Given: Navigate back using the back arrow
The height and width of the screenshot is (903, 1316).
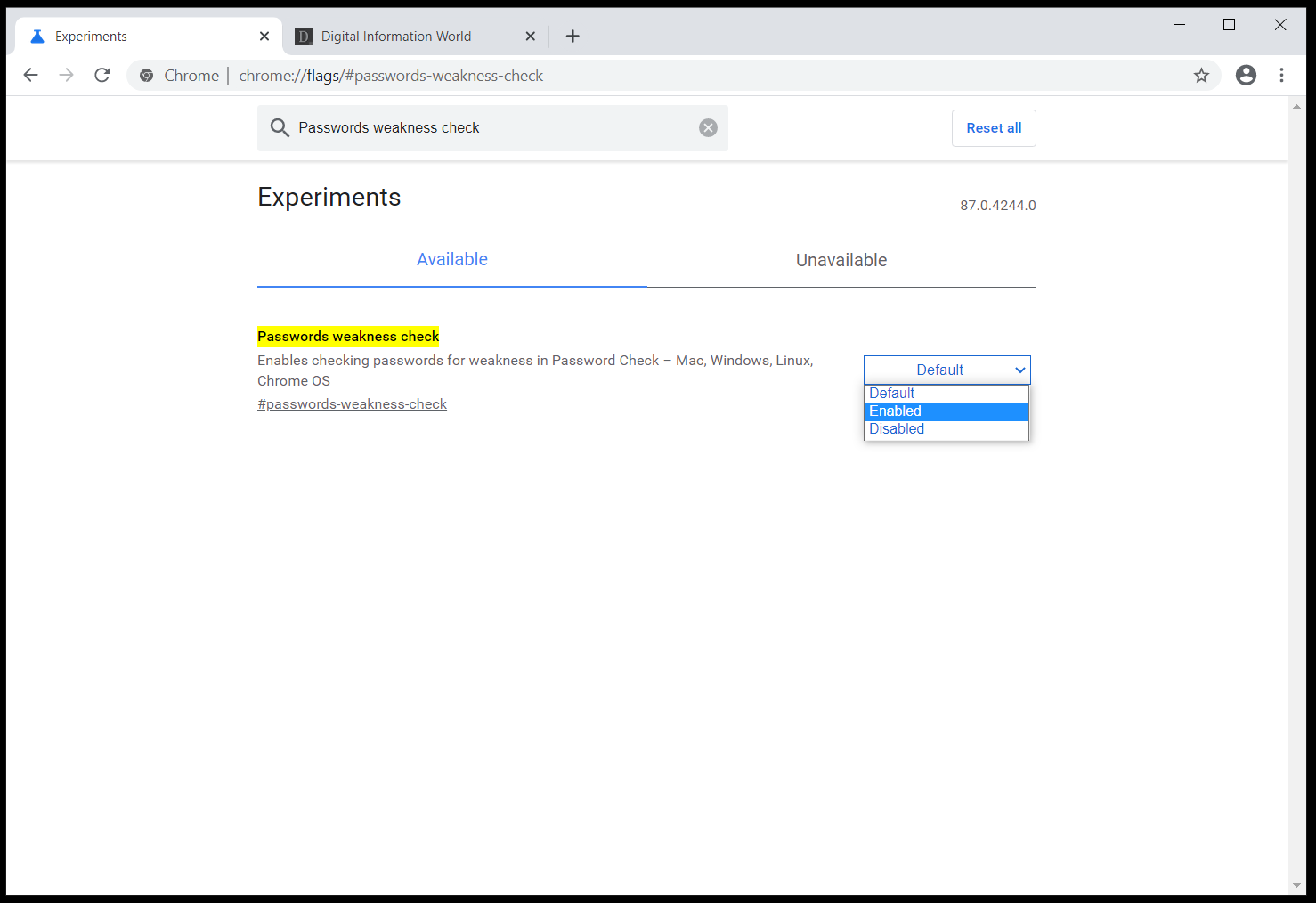Looking at the screenshot, I should (x=30, y=75).
